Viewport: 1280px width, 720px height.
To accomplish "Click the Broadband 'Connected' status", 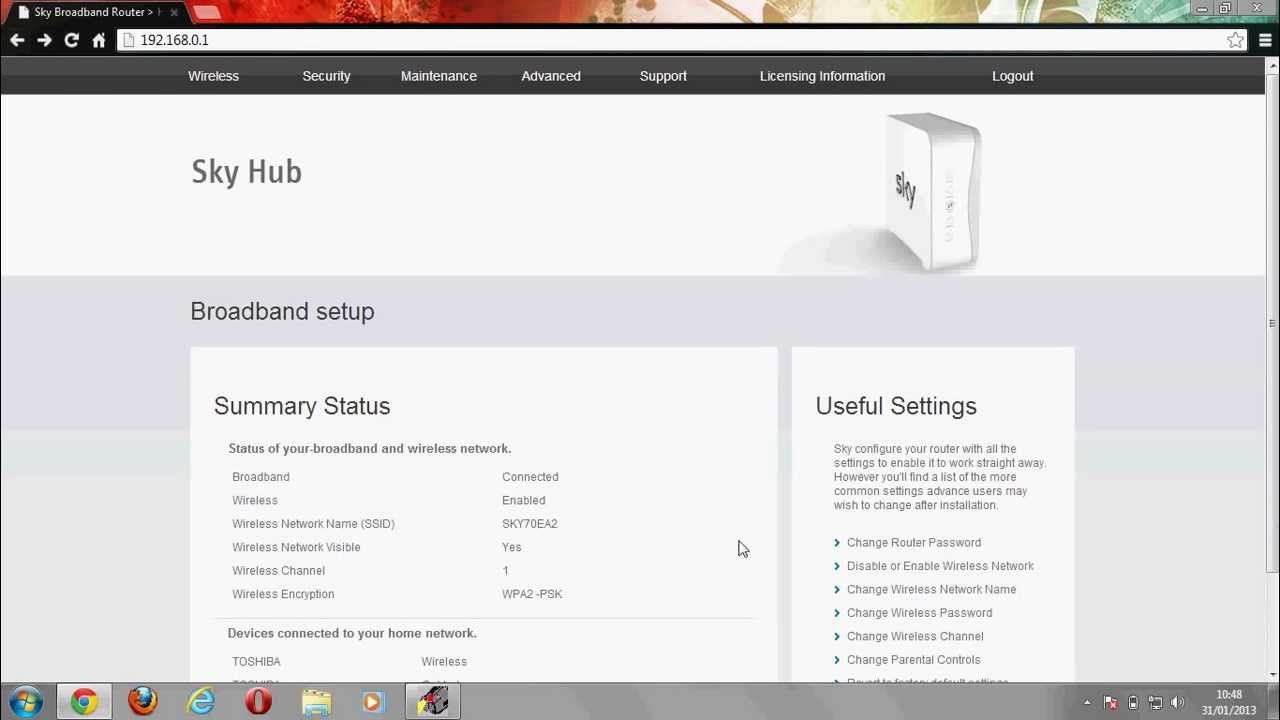I will 530,477.
